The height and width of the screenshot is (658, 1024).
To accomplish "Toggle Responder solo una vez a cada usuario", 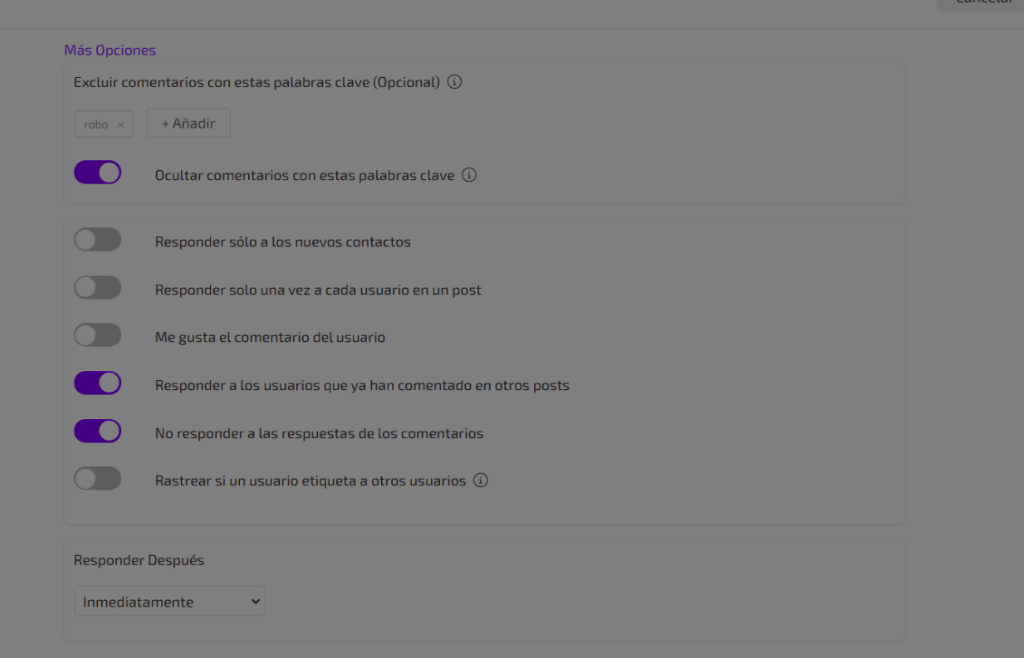I will [98, 288].
